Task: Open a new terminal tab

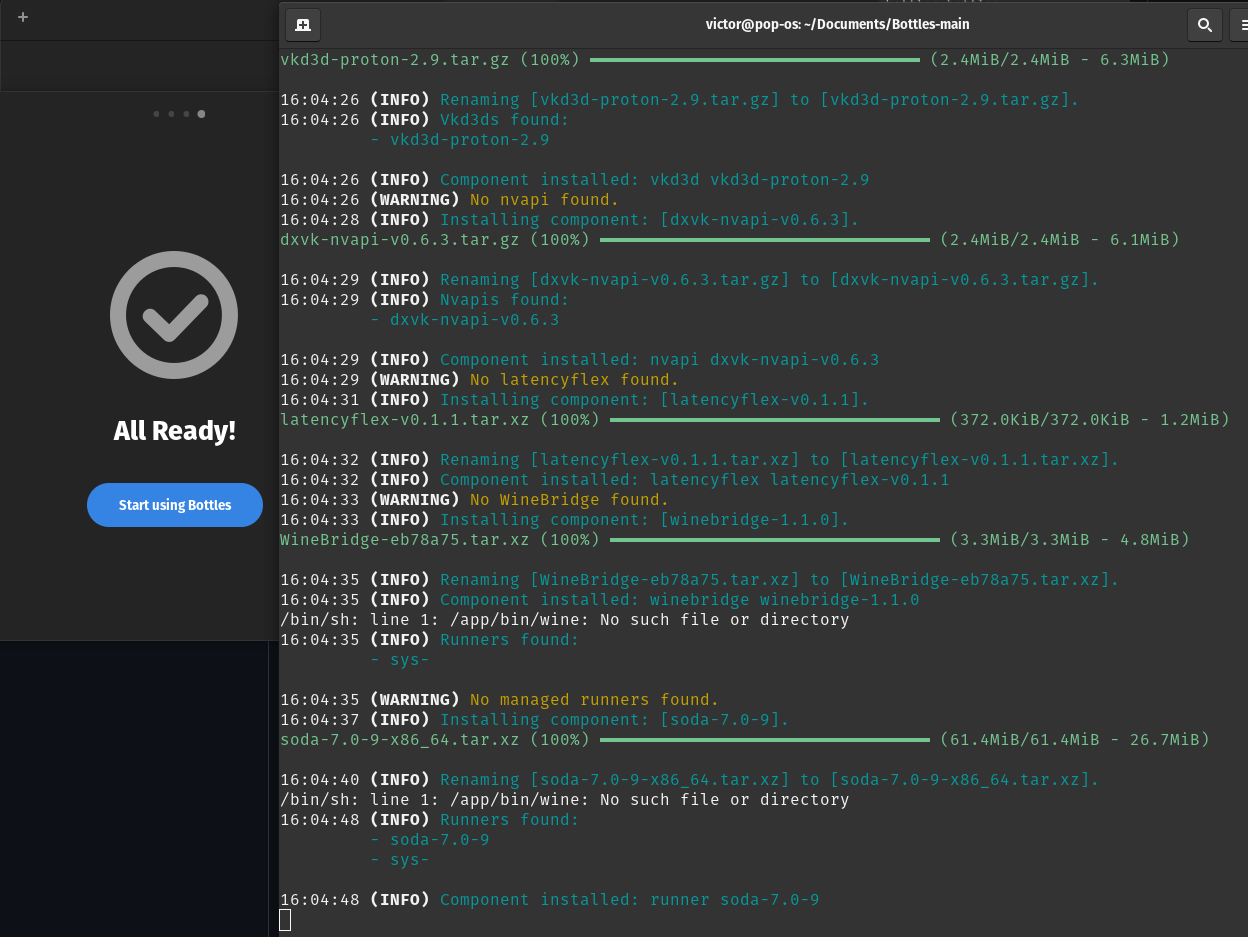Action: pos(303,25)
